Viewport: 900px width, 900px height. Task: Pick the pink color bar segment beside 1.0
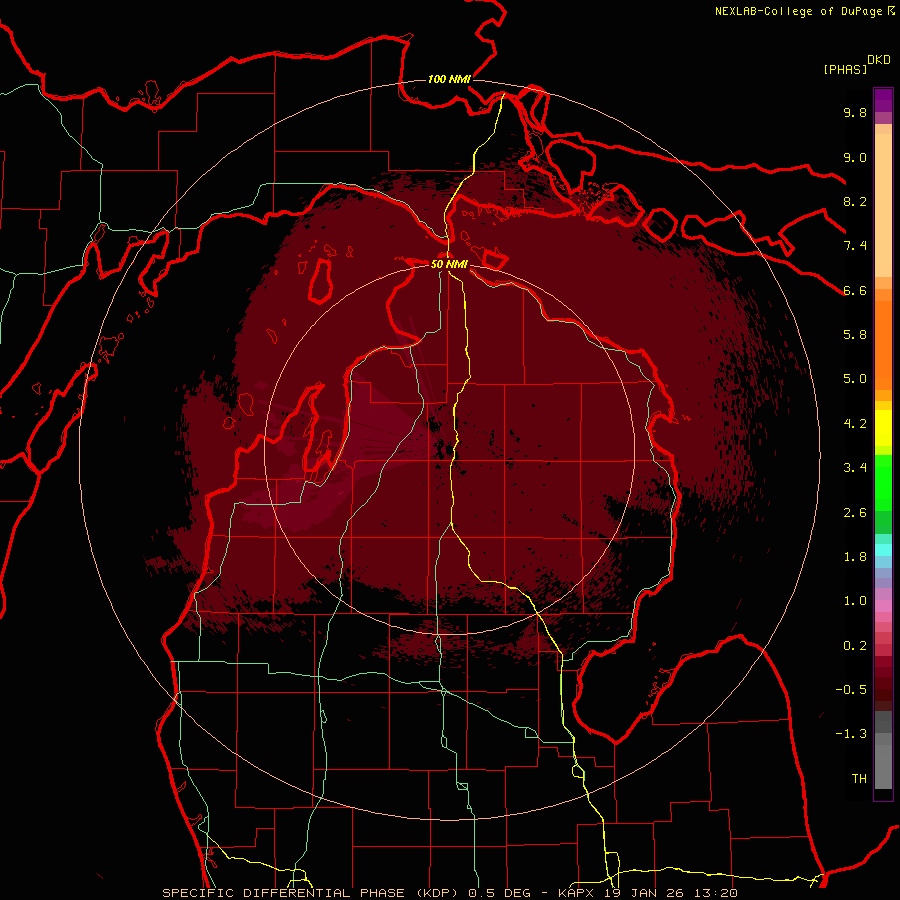pos(883,606)
